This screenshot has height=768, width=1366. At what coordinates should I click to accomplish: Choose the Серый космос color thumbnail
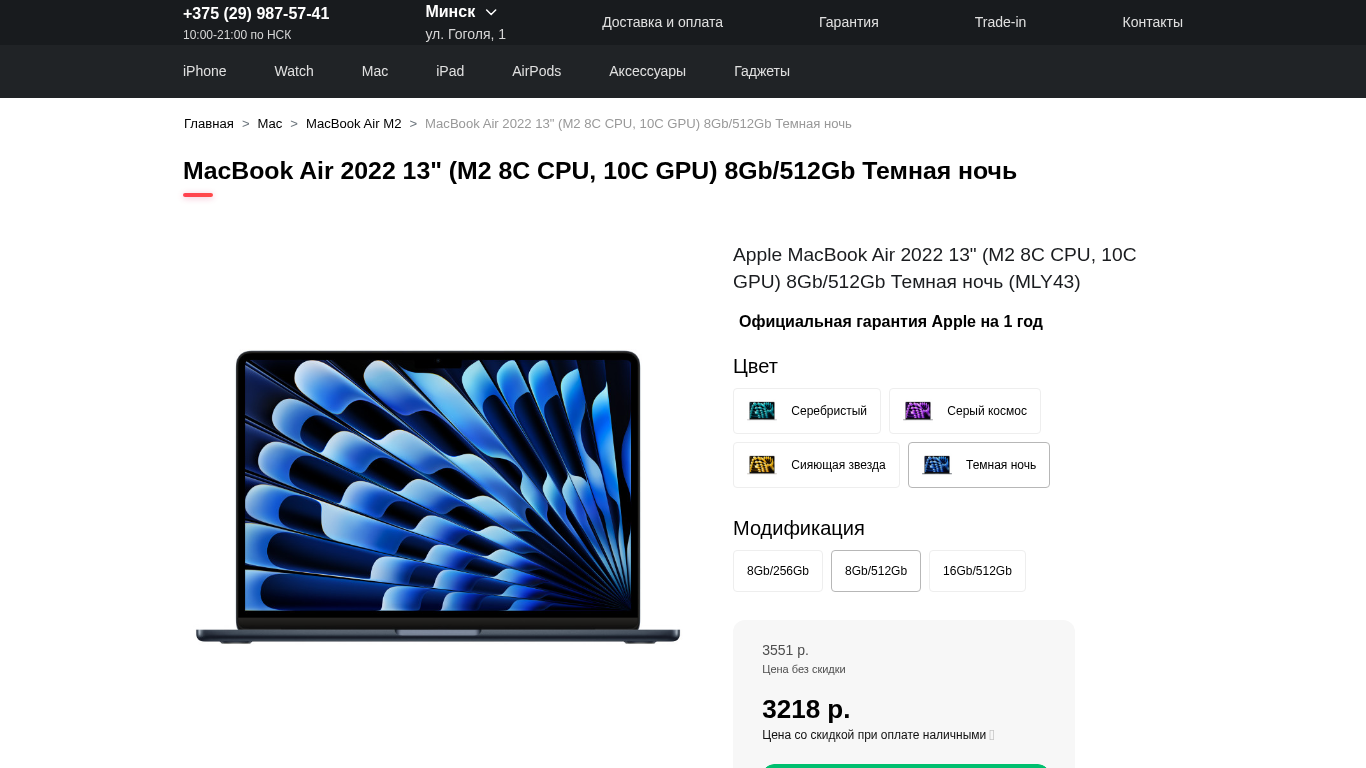click(x=918, y=411)
